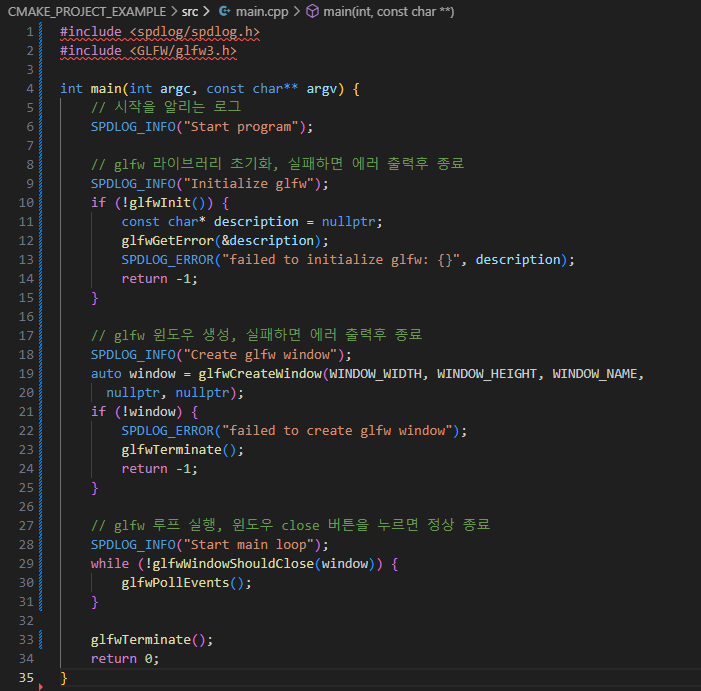The width and height of the screenshot is (701, 691).
Task: Click the chevron after src breadcrumb
Action: click(x=206, y=12)
